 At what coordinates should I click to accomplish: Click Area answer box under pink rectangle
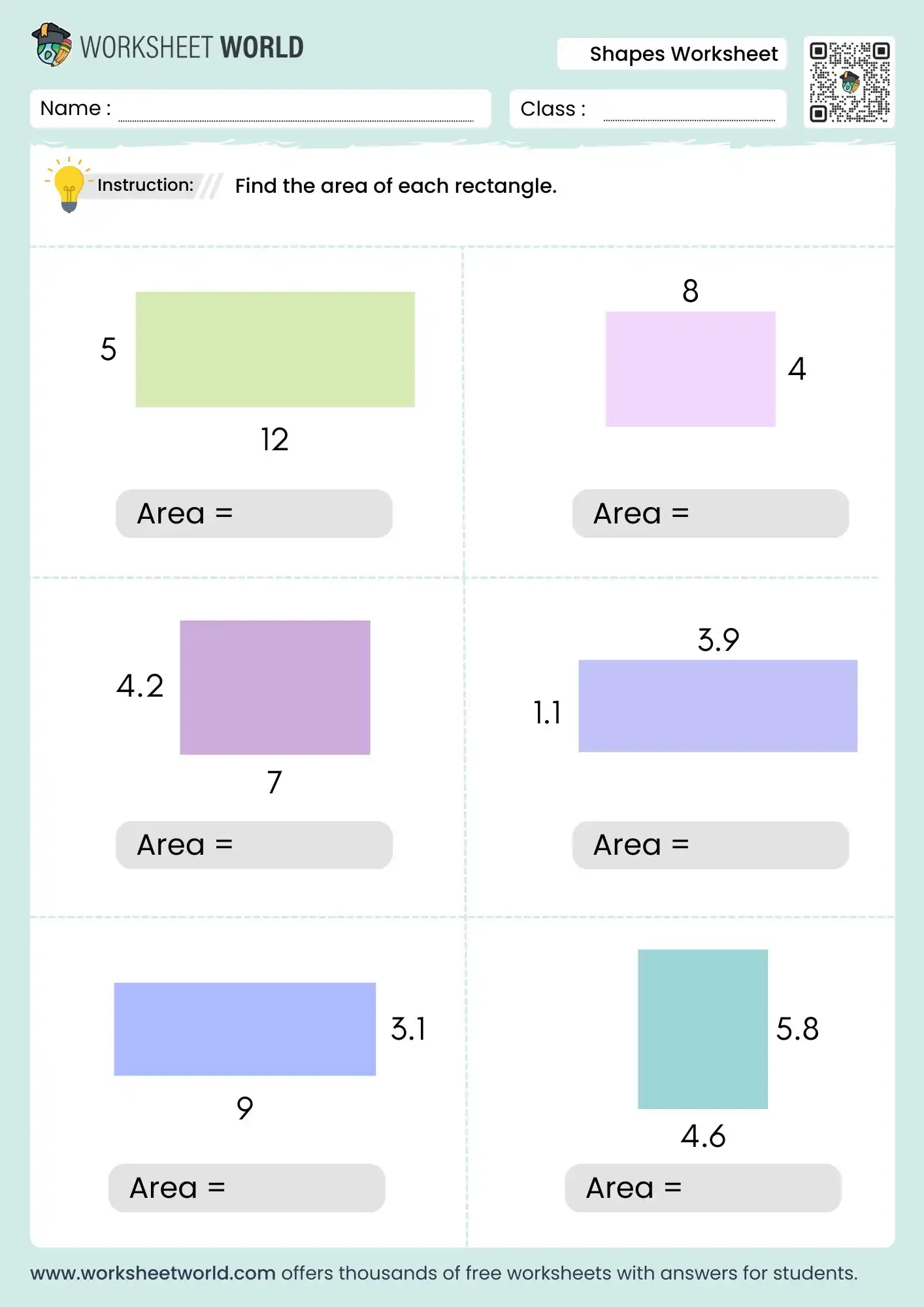[x=711, y=514]
